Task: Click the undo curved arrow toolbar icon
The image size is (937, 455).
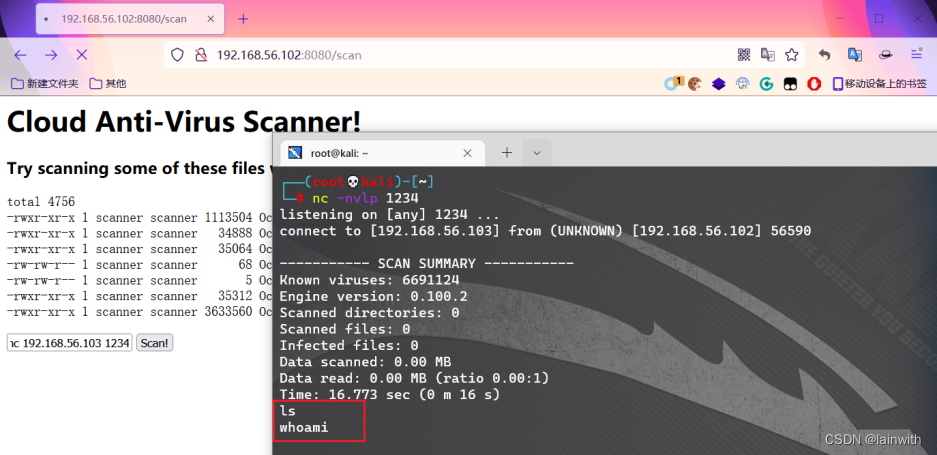Action: coord(825,55)
